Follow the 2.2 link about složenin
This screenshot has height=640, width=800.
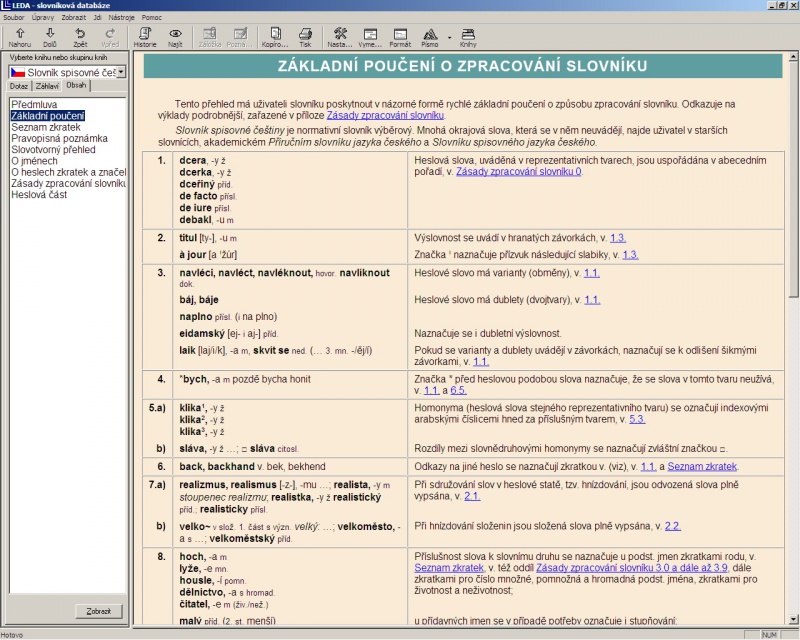coord(672,526)
